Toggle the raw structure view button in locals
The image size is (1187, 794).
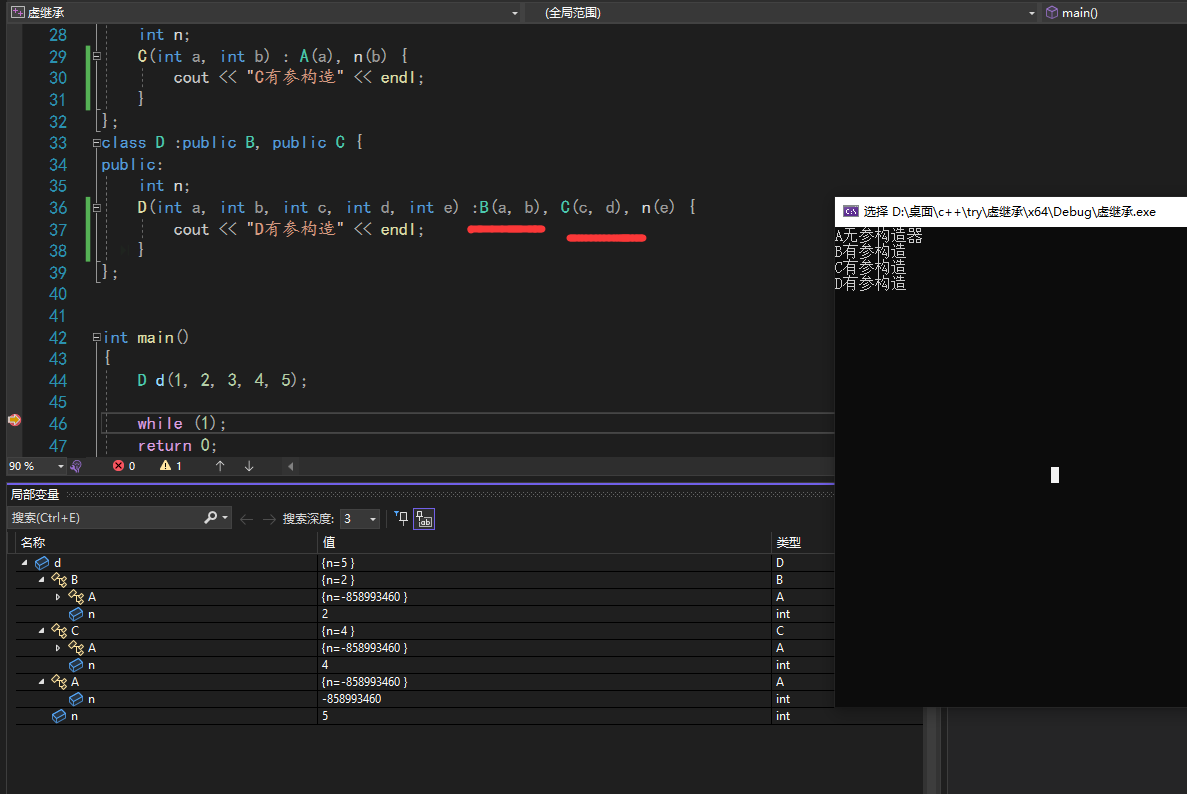pyautogui.click(x=424, y=518)
